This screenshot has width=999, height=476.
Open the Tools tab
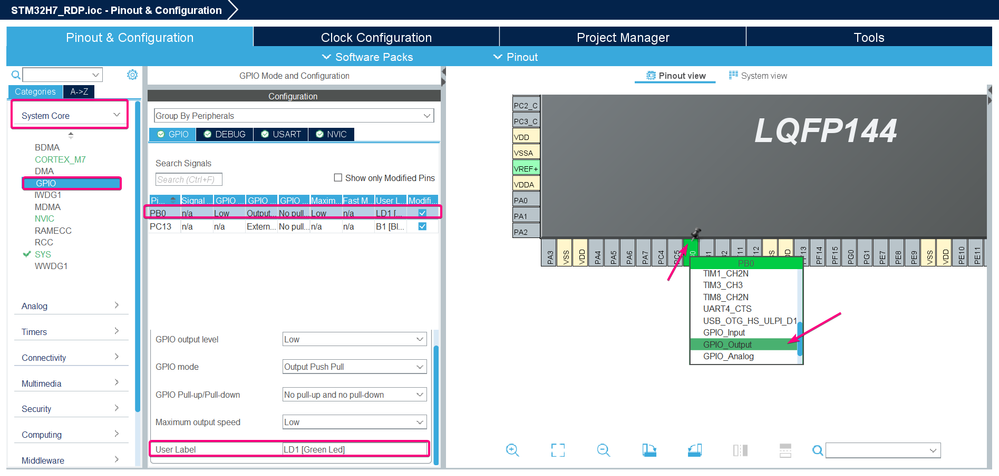pyautogui.click(x=869, y=38)
